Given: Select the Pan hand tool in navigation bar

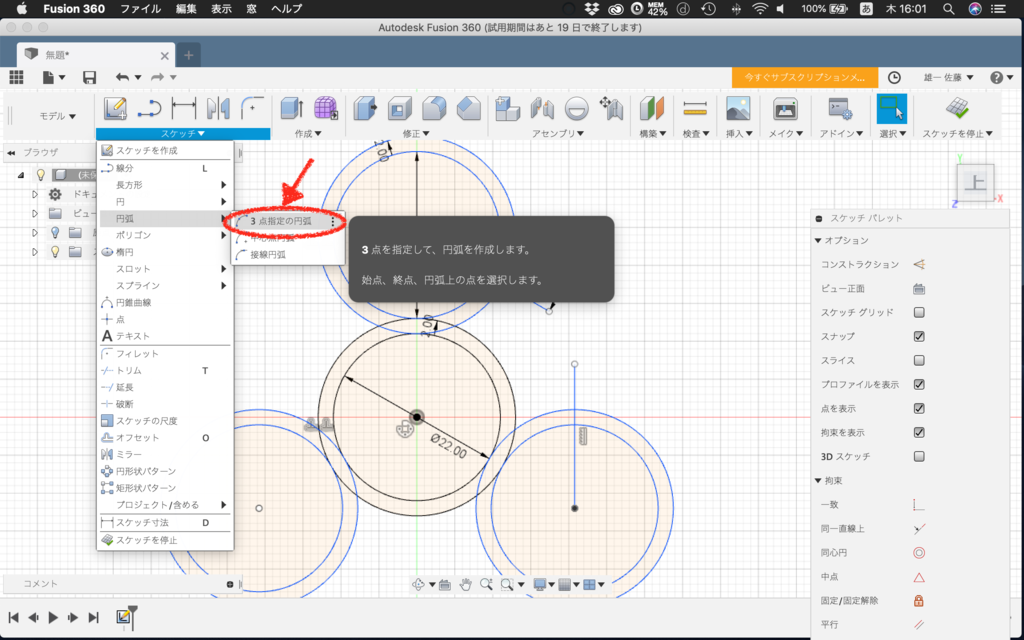Looking at the screenshot, I should pyautogui.click(x=465, y=584).
